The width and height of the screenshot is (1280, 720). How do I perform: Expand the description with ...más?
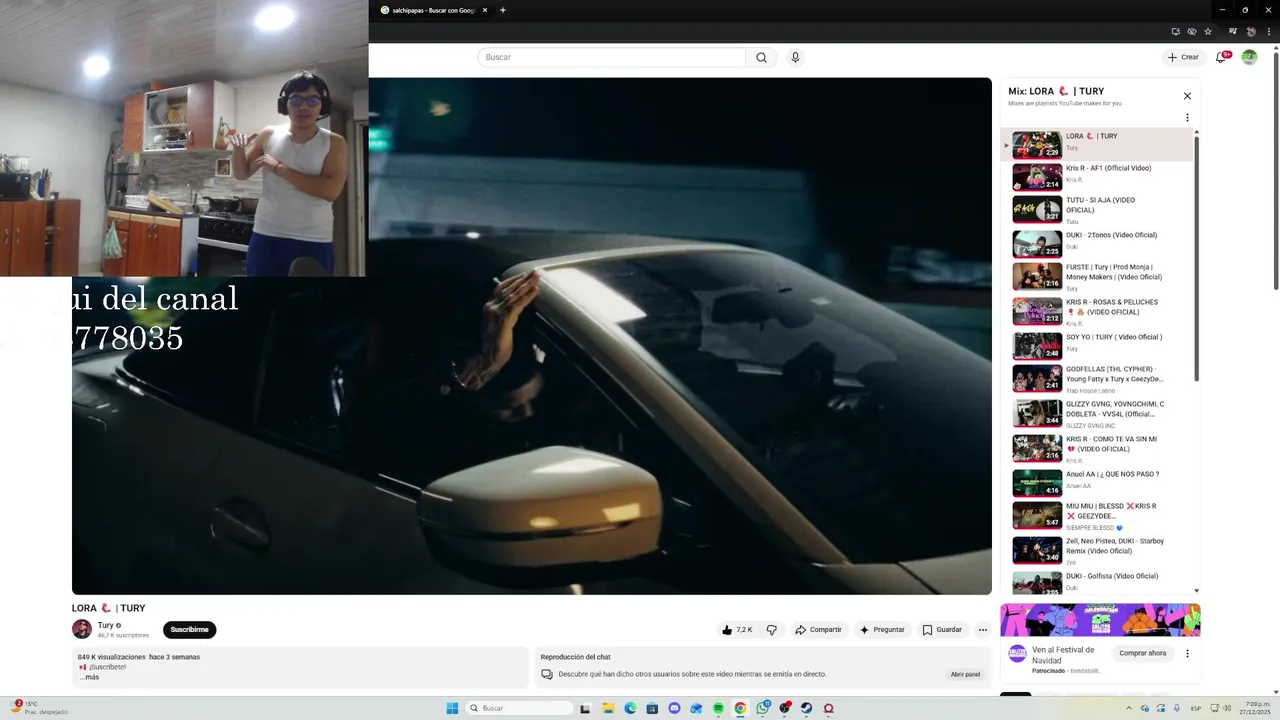(90, 677)
